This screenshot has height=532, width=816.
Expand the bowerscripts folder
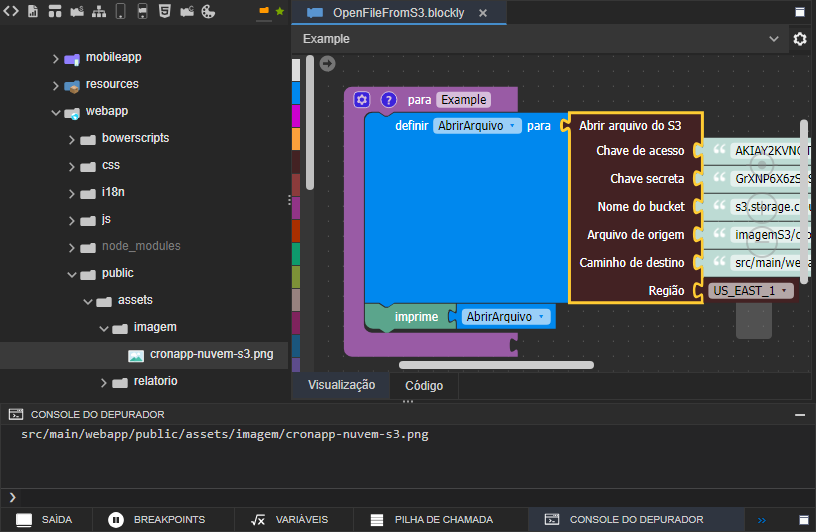[x=71, y=140]
